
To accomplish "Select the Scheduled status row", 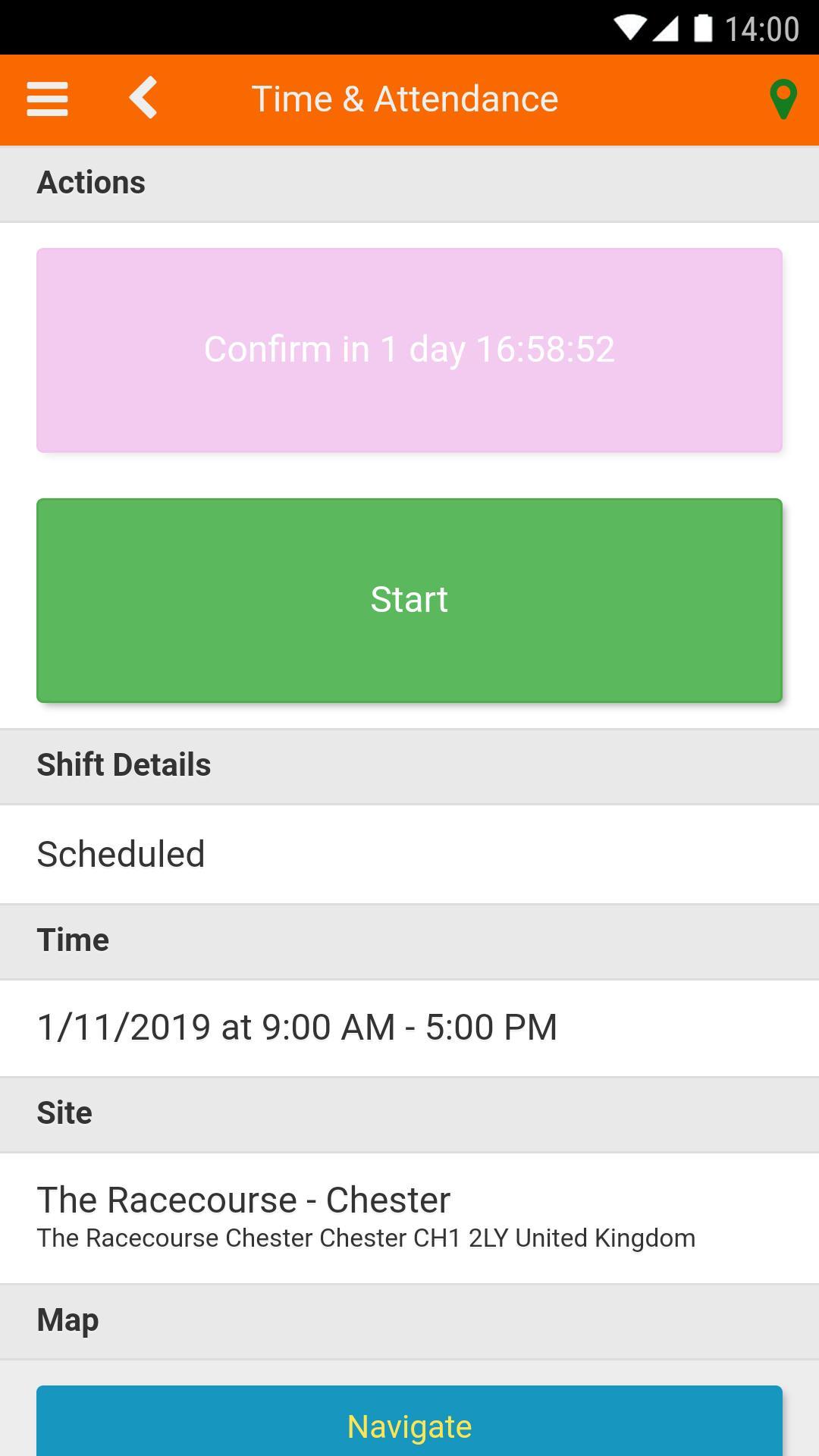I will click(x=409, y=854).
